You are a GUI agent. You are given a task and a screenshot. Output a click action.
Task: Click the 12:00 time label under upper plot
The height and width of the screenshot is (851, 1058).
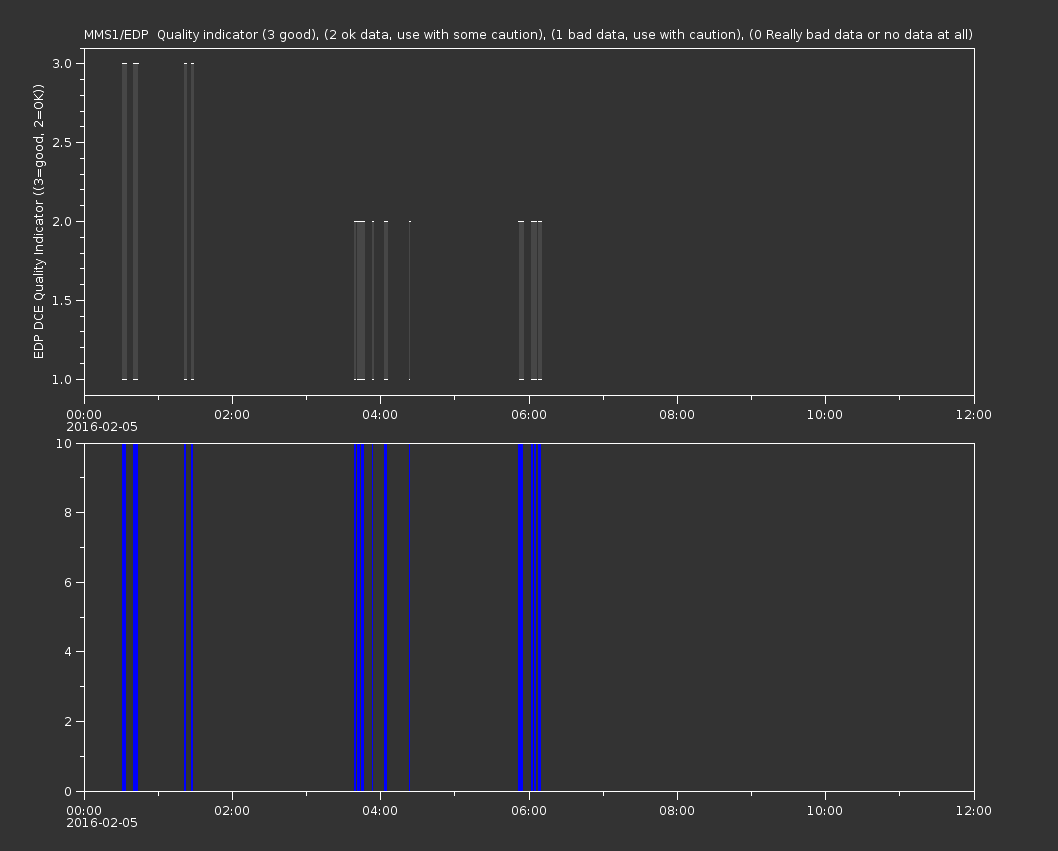(x=974, y=414)
